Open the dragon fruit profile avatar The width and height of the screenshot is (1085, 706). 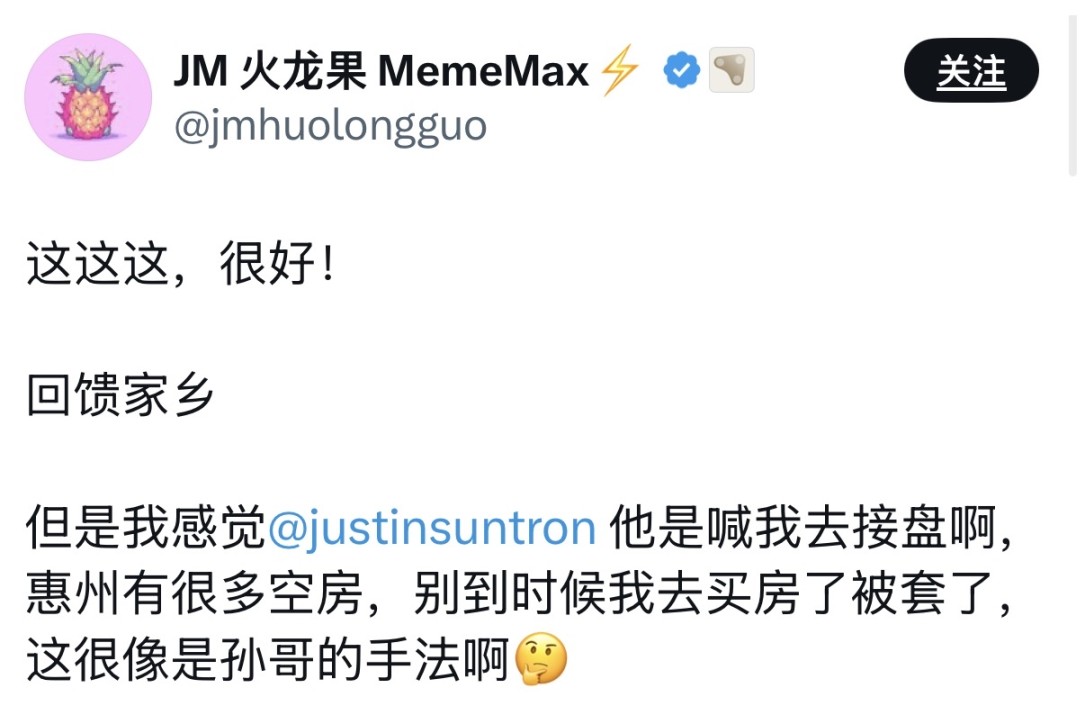coord(88,97)
